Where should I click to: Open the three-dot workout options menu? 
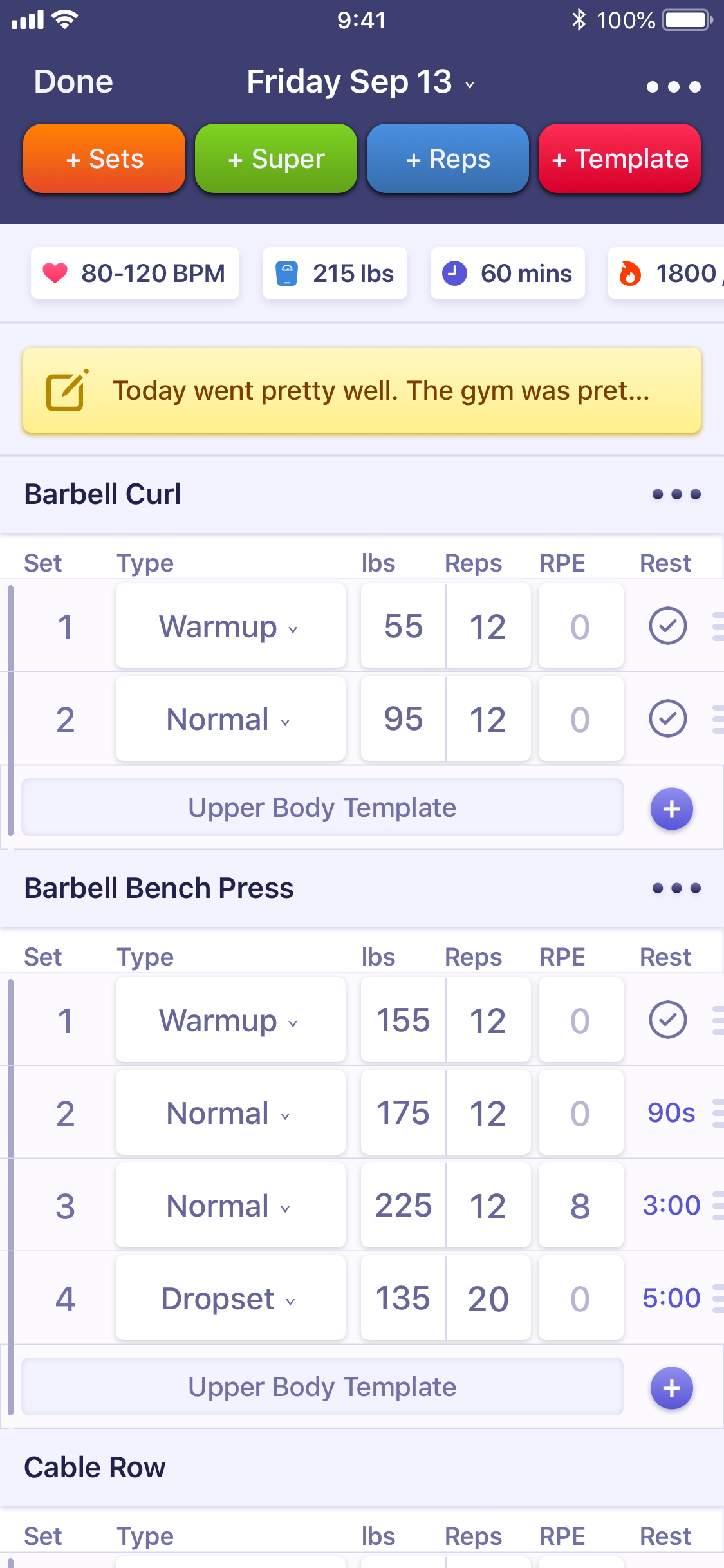(673, 86)
